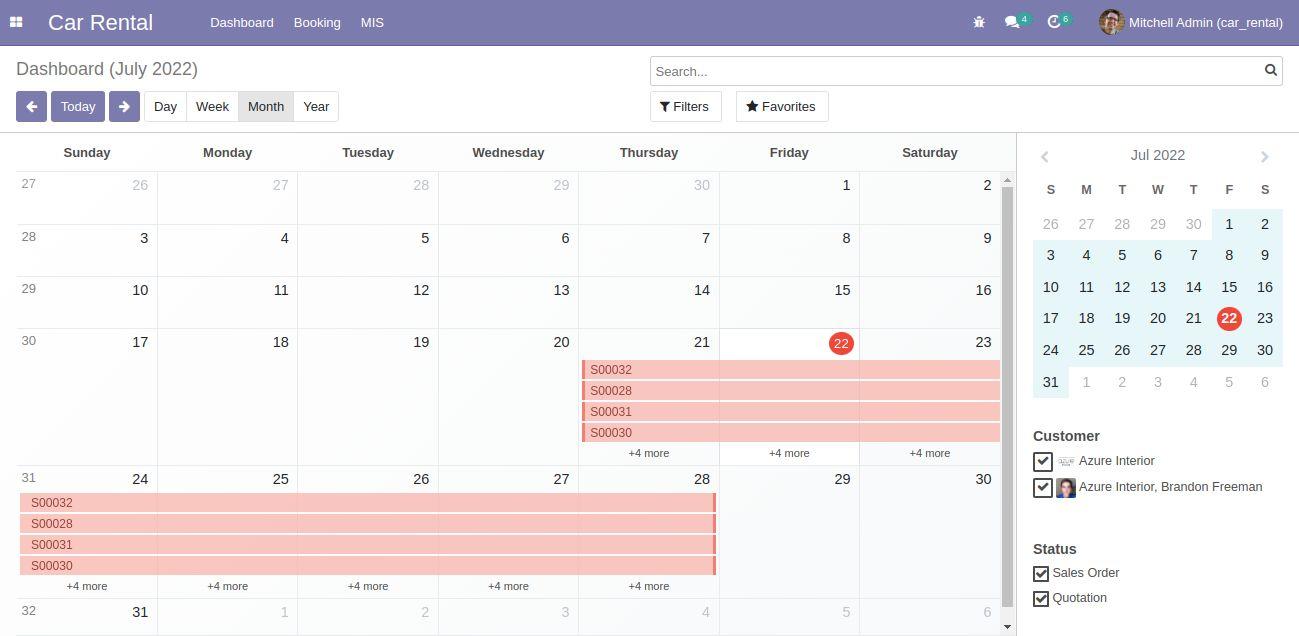This screenshot has width=1299, height=636.
Task: Click the search magnifier icon
Action: [x=1271, y=71]
